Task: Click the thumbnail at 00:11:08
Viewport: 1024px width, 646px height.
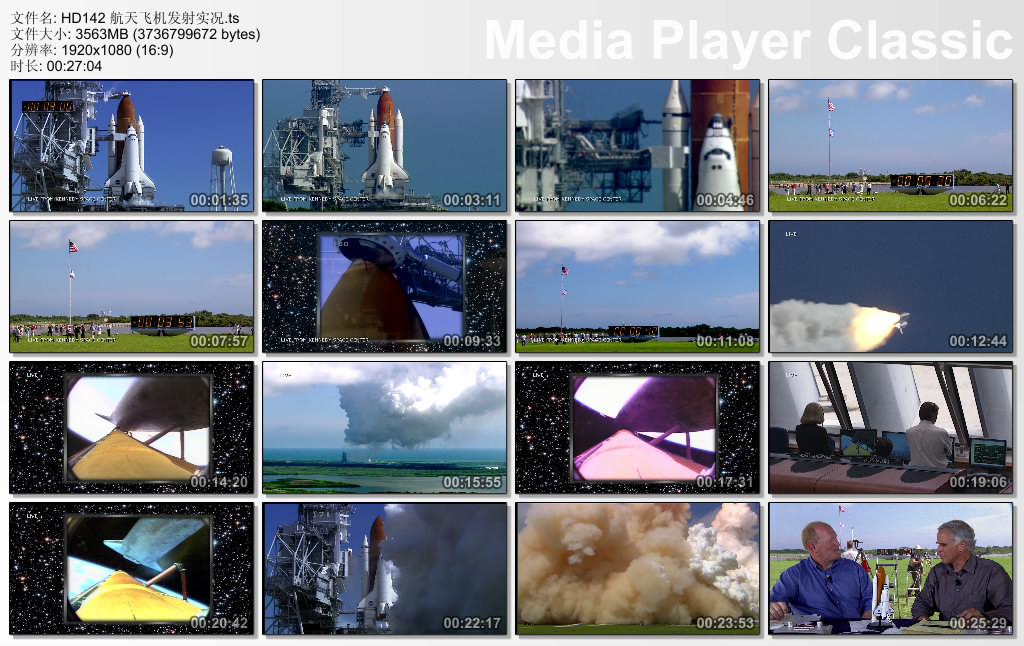Action: click(638, 287)
